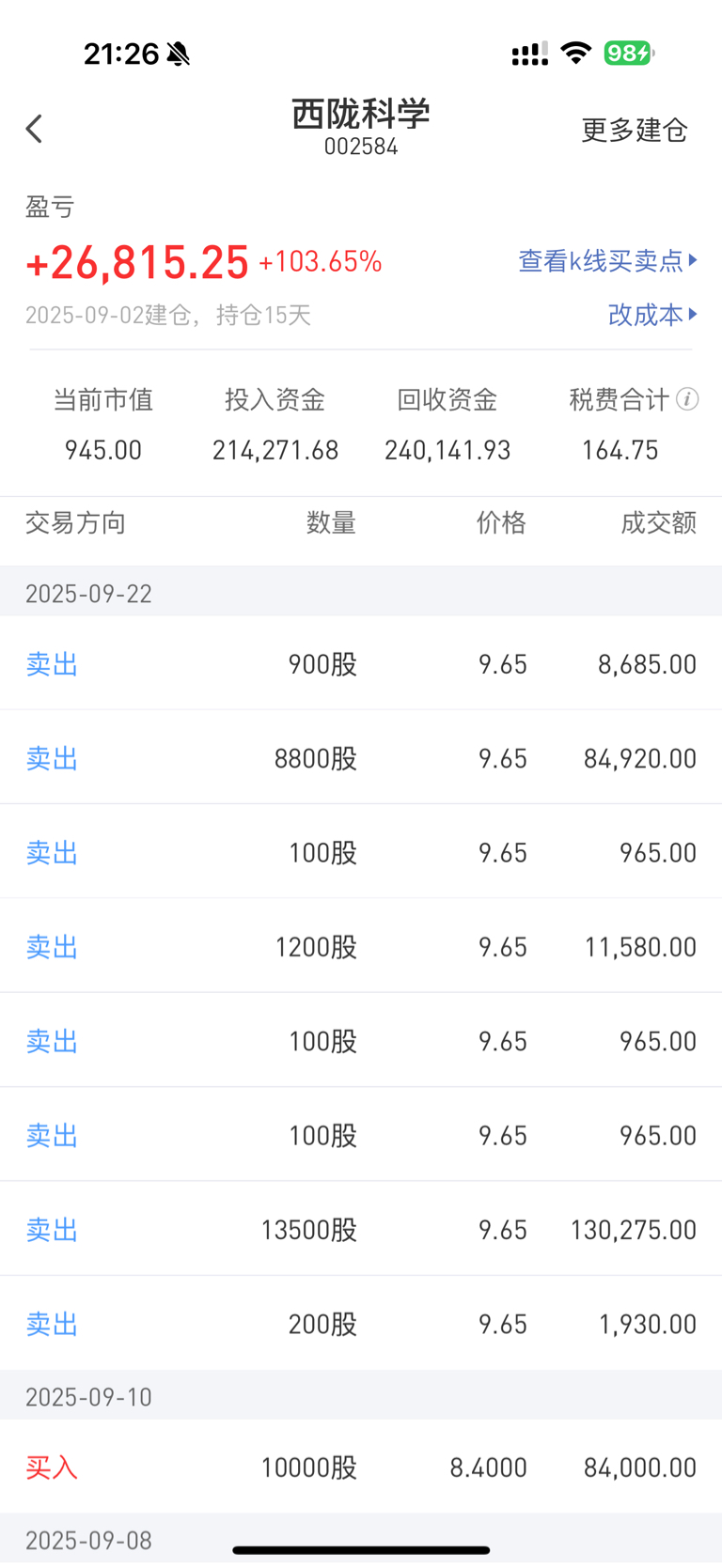The width and height of the screenshot is (722, 1568).
Task: Tap the stock title 西陇科学
Action: (361, 114)
